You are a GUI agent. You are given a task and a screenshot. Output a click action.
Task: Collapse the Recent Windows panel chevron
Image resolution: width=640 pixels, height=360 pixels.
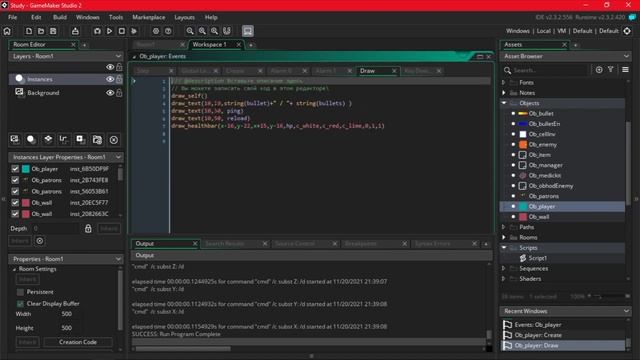click(626, 311)
